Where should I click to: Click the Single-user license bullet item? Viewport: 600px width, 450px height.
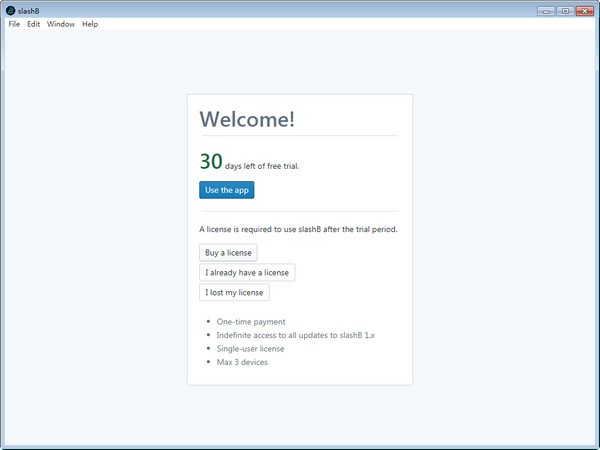click(x=250, y=349)
